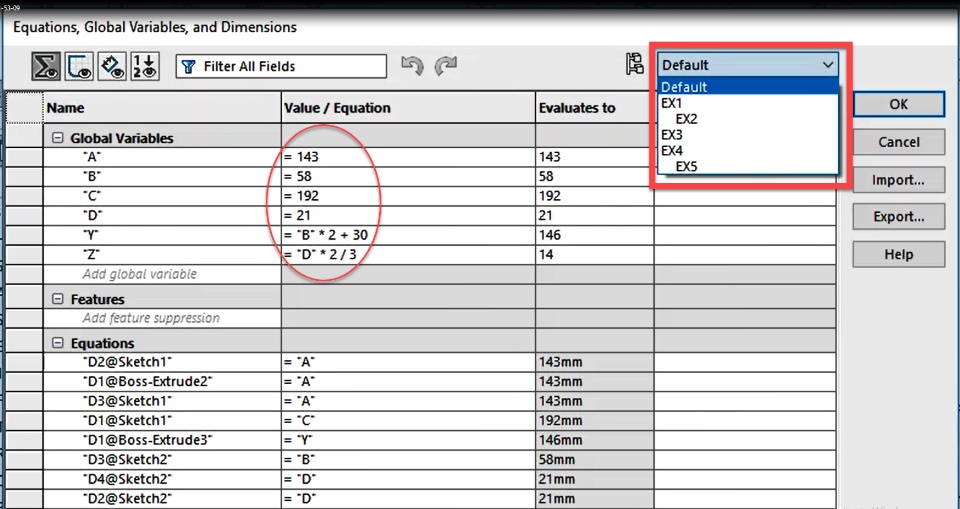Select global variable "Z" name cell

(x=162, y=255)
